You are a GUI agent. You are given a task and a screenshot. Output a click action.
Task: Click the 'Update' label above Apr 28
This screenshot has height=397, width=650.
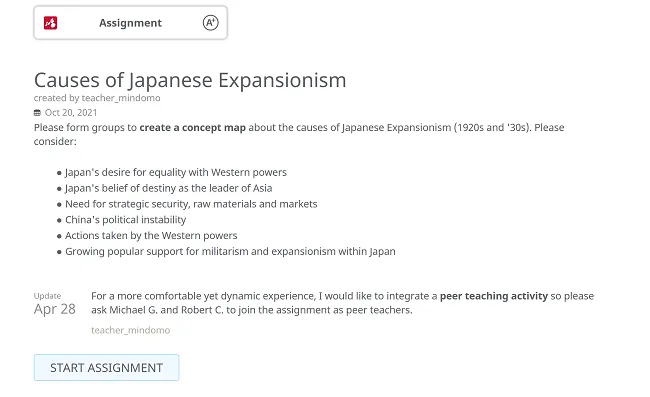[x=47, y=296]
